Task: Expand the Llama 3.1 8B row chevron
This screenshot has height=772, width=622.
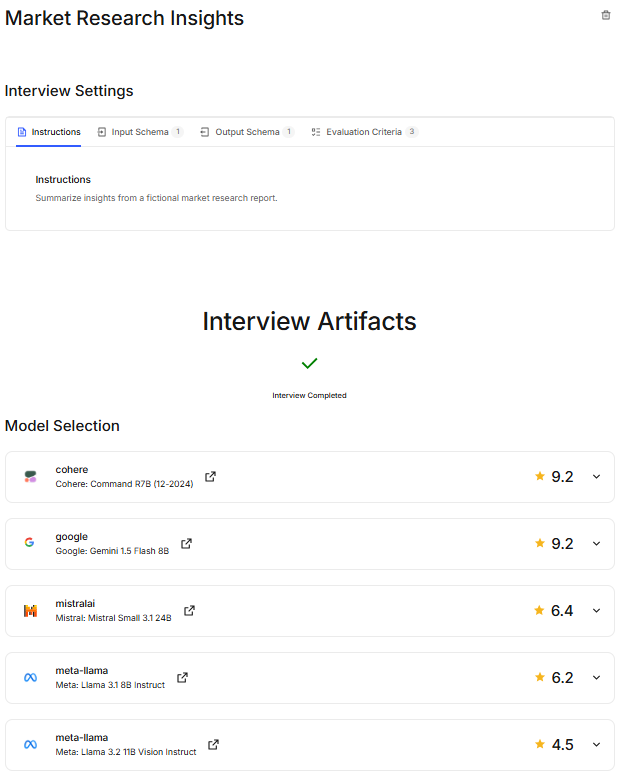Action: point(597,678)
